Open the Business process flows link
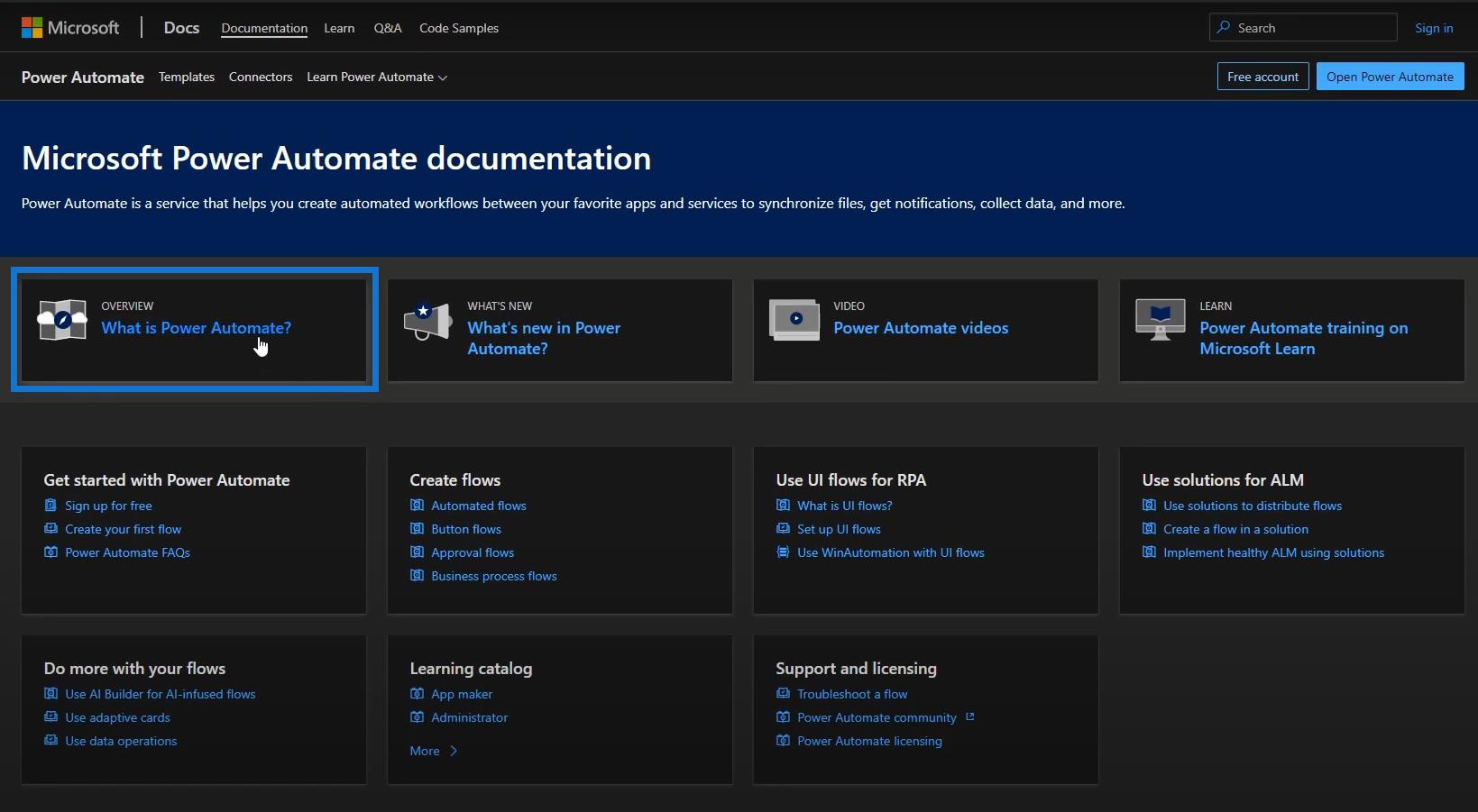 (494, 576)
